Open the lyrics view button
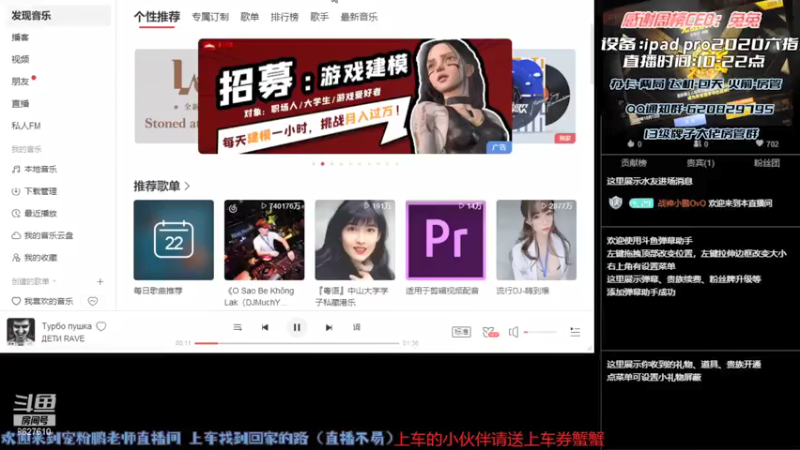This screenshot has height=450, width=800. (x=357, y=327)
